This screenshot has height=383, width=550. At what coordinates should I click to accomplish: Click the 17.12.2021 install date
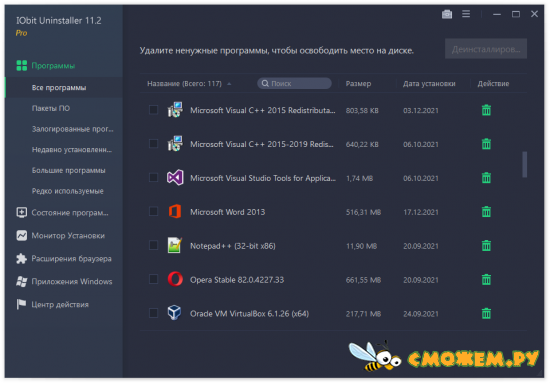pyautogui.click(x=421, y=212)
